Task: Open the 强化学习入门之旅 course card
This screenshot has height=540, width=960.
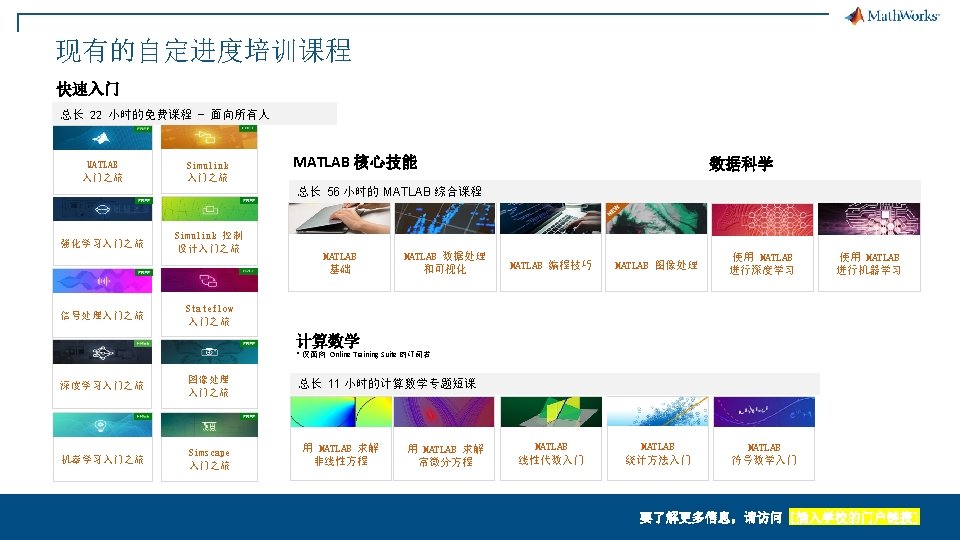Action: 102,231
